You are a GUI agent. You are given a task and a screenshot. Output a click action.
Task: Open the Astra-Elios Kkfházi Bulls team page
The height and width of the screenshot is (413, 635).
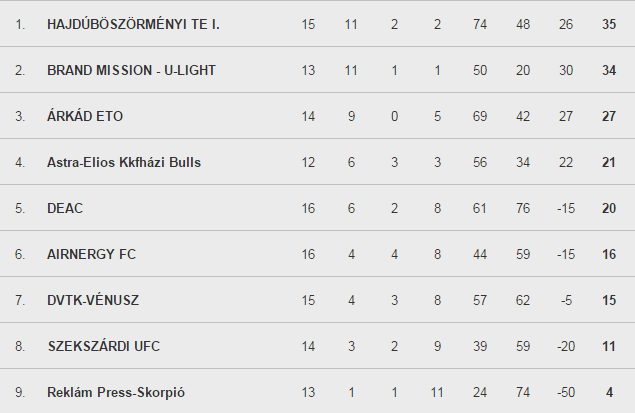[124, 162]
